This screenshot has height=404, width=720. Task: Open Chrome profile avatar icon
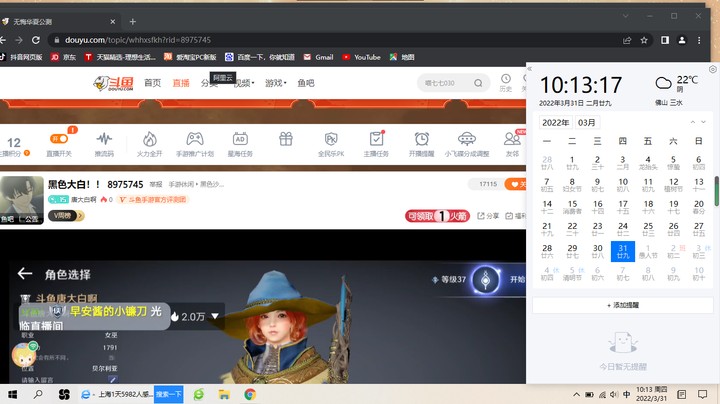tap(682, 40)
